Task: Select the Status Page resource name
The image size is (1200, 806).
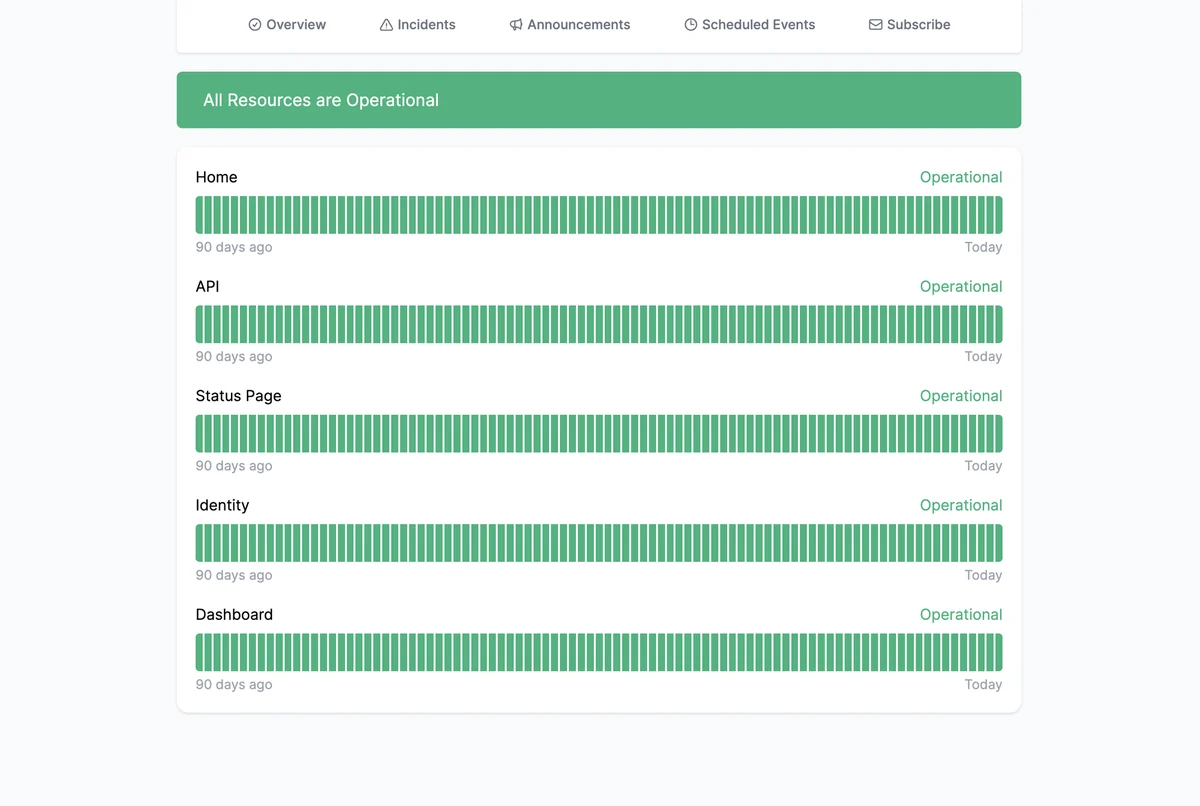Action: coord(238,396)
